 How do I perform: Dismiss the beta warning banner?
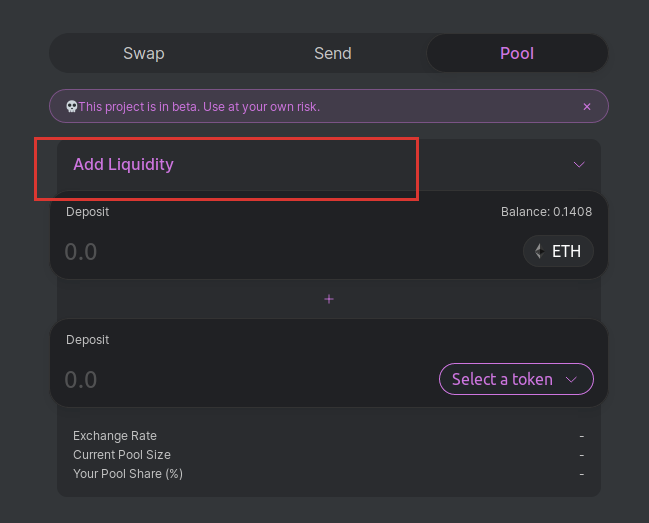pos(587,107)
